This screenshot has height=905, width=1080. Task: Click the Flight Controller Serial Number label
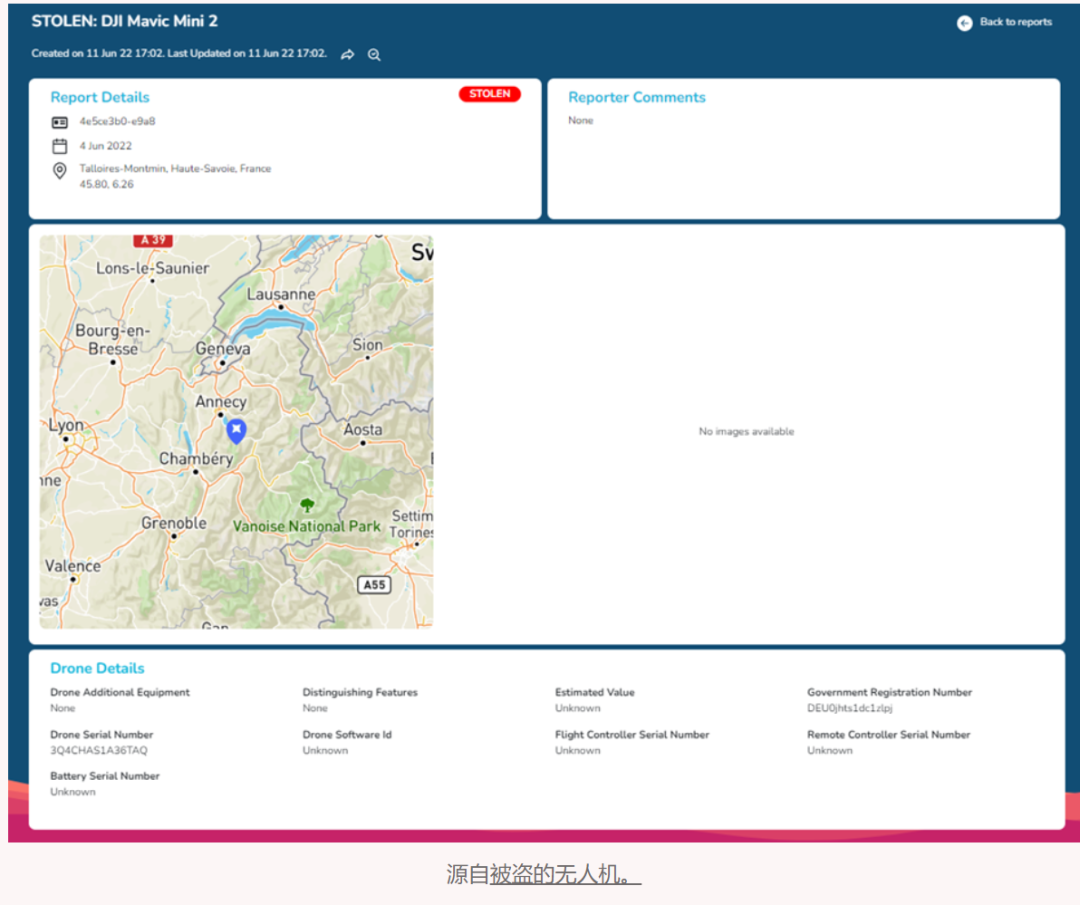tap(632, 735)
